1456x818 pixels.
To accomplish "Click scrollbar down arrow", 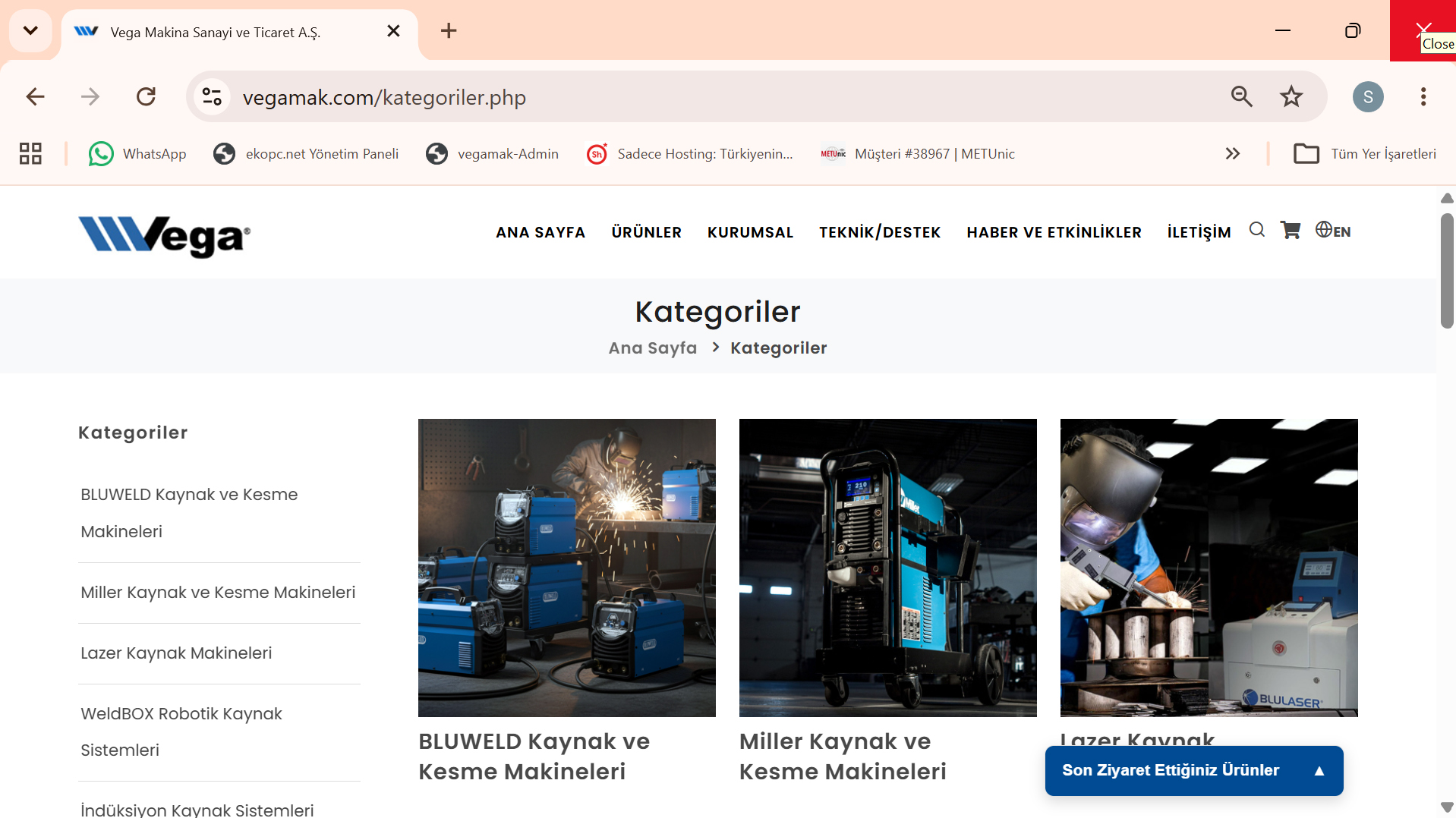I will click(x=1447, y=807).
